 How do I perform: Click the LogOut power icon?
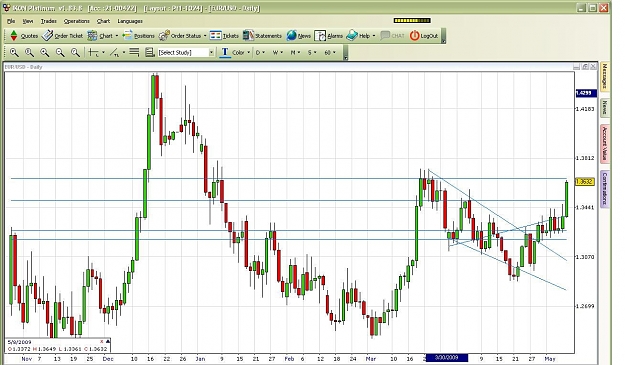[x=415, y=36]
